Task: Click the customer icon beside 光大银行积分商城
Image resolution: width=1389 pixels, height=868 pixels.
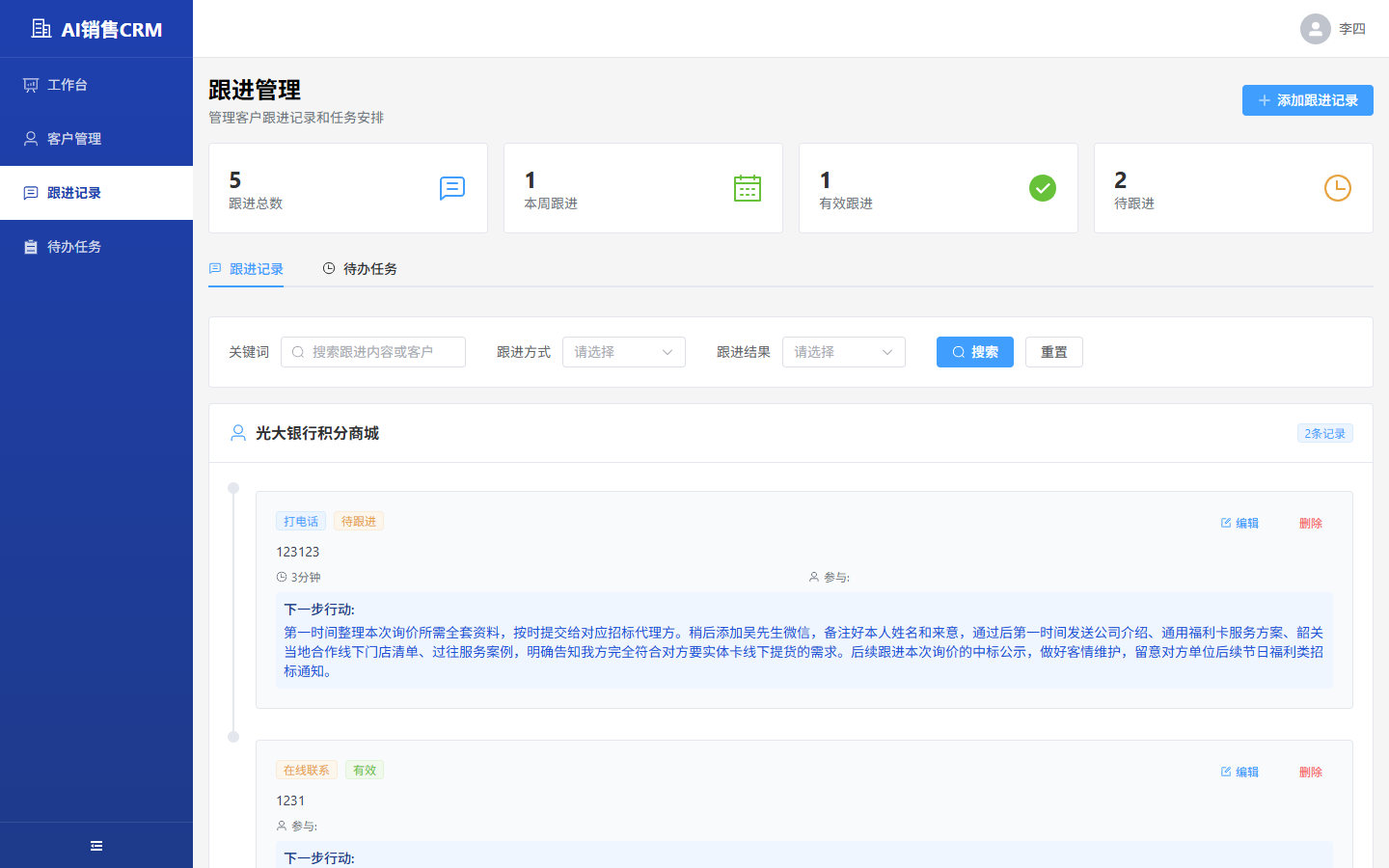Action: (x=238, y=433)
